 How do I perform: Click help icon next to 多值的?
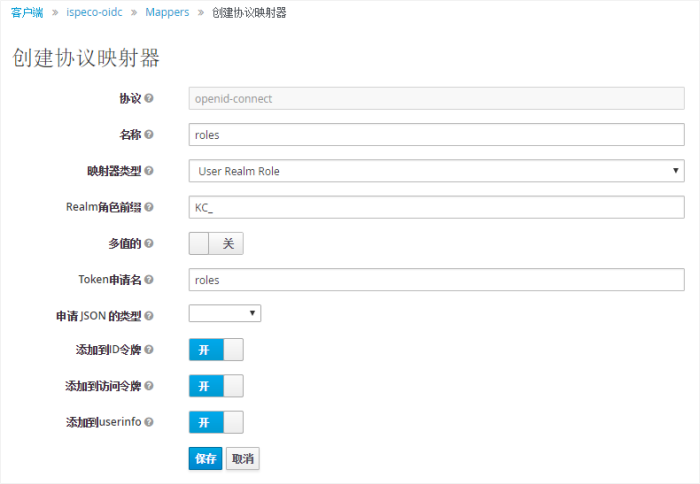point(149,243)
